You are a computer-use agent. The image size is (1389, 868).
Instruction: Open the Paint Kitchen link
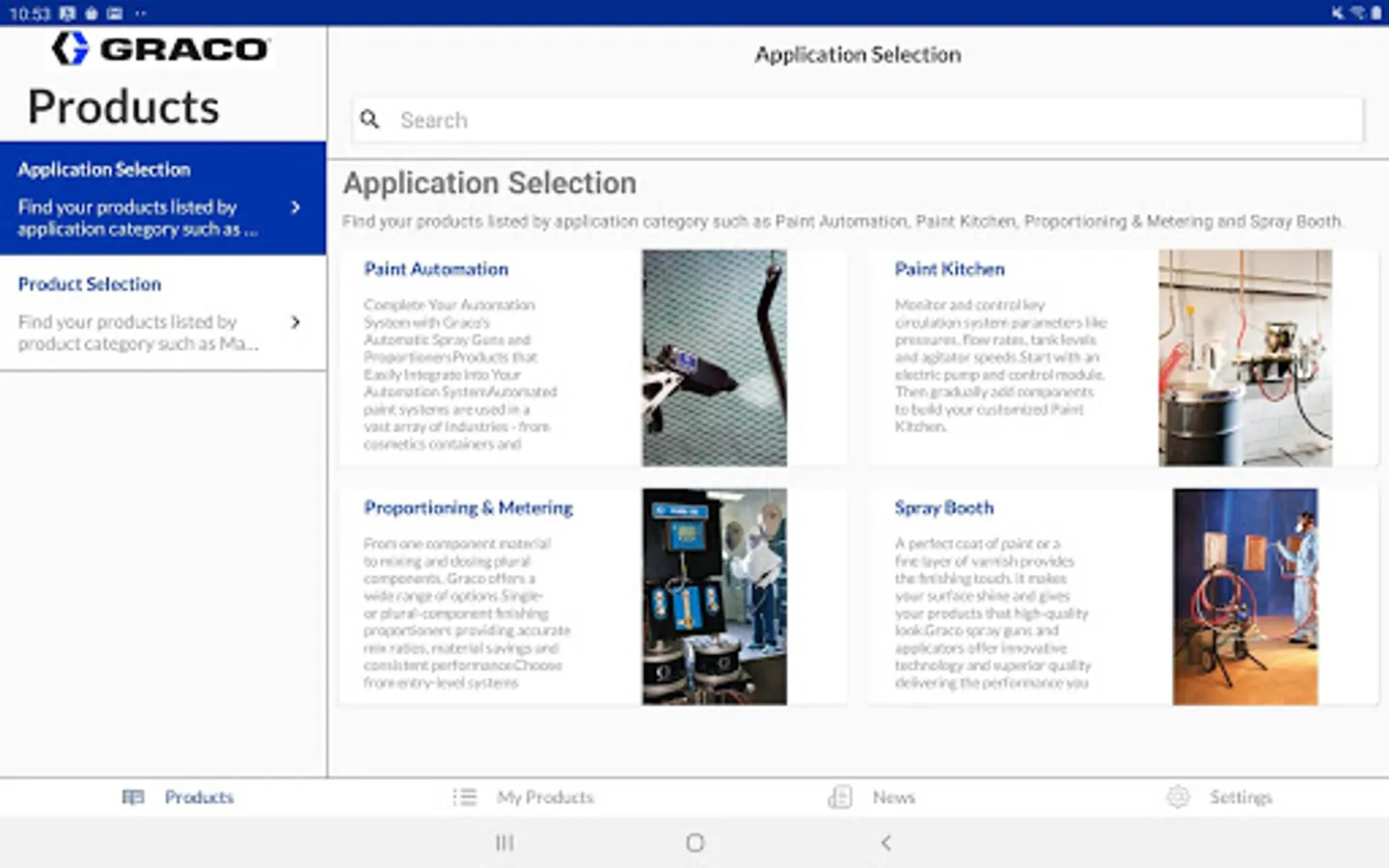[949, 269]
